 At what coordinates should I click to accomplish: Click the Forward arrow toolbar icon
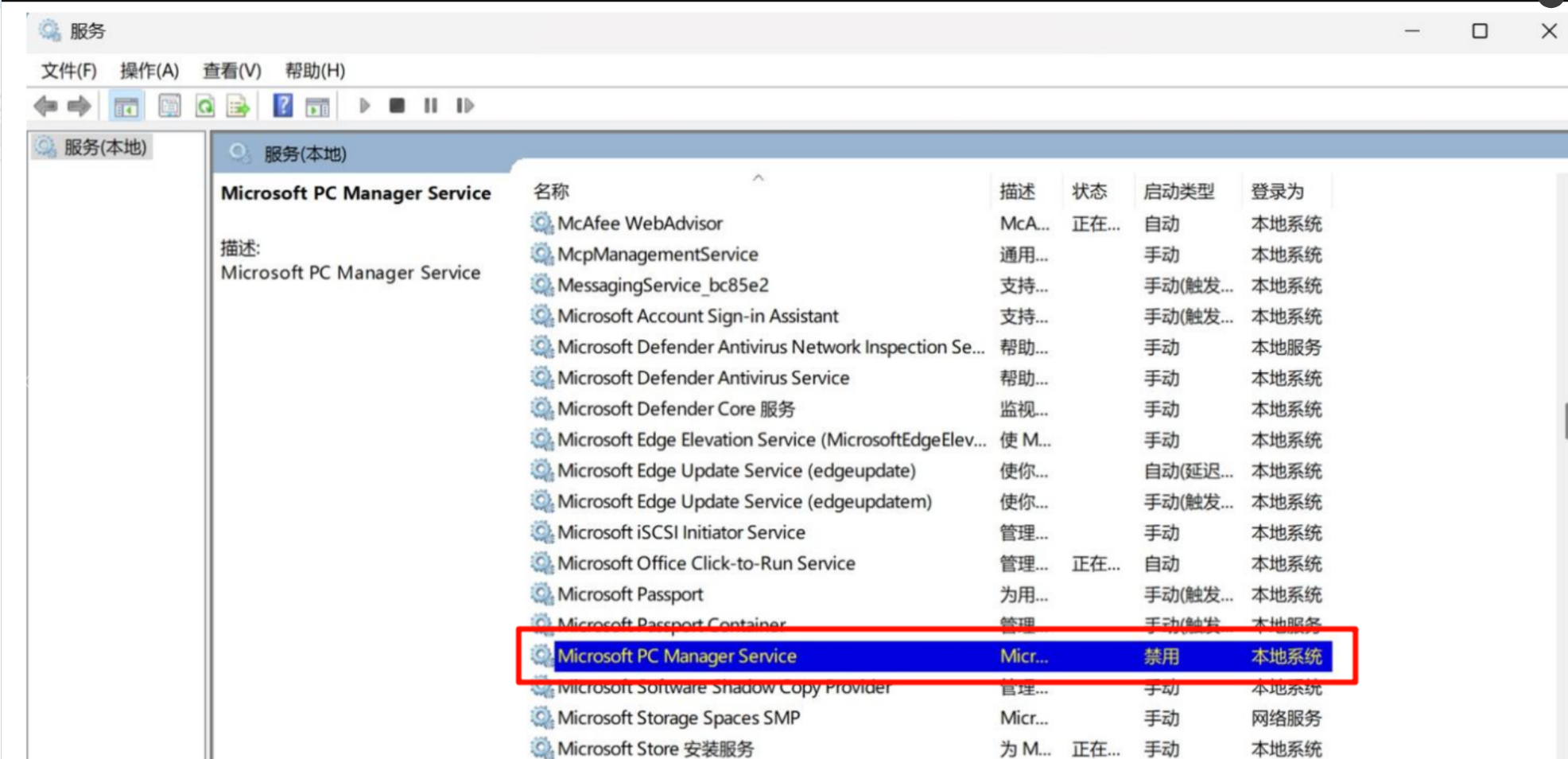coord(80,106)
